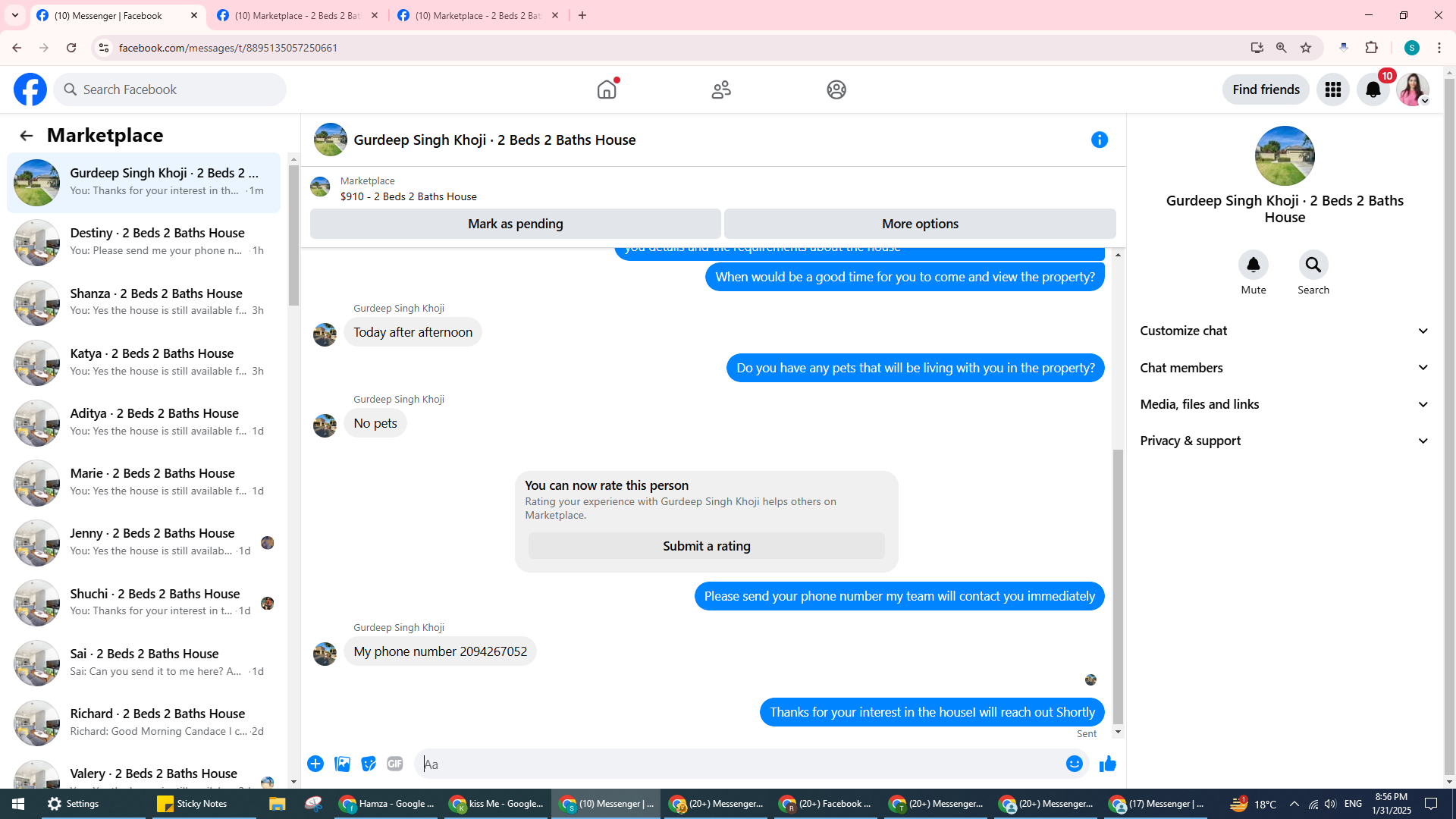The image size is (1456, 819).
Task: Open Windows notification center
Action: point(1432,804)
